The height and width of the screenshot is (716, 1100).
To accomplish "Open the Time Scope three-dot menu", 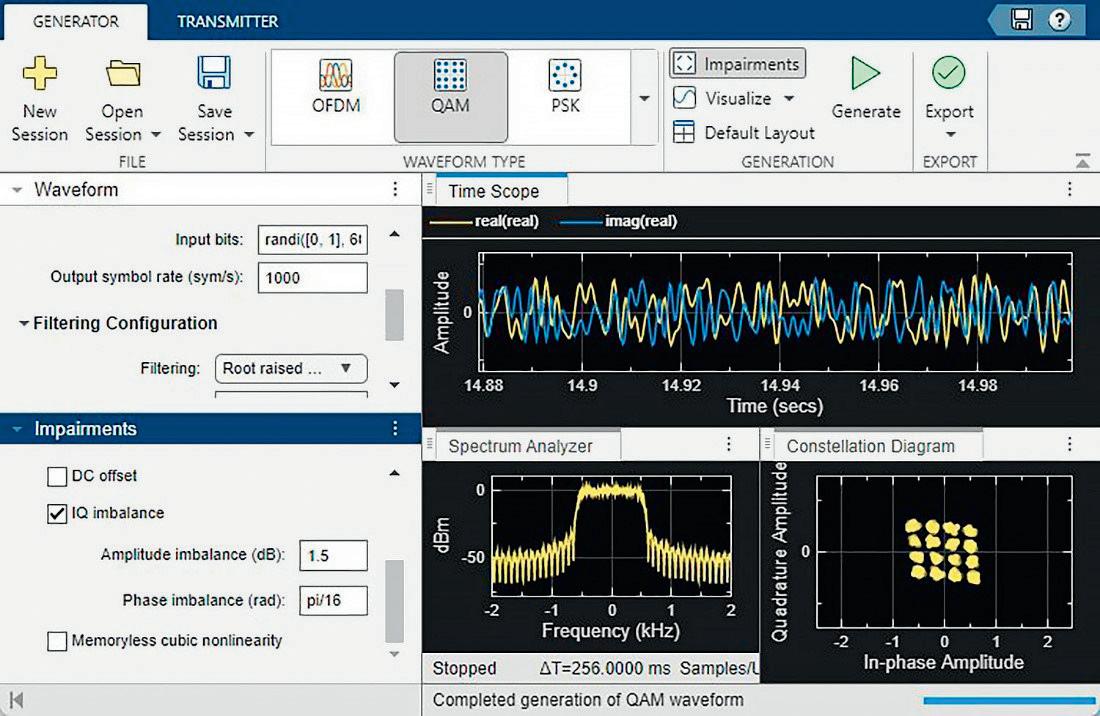I will pyautogui.click(x=1069, y=189).
